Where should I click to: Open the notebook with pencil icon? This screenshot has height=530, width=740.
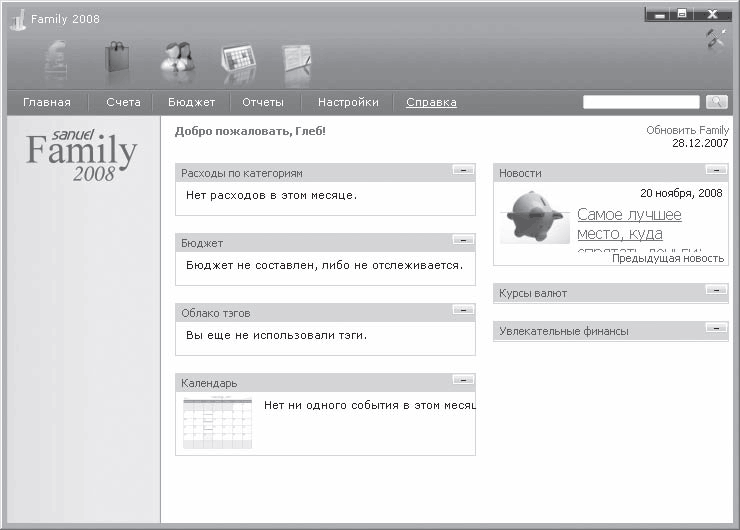point(296,62)
